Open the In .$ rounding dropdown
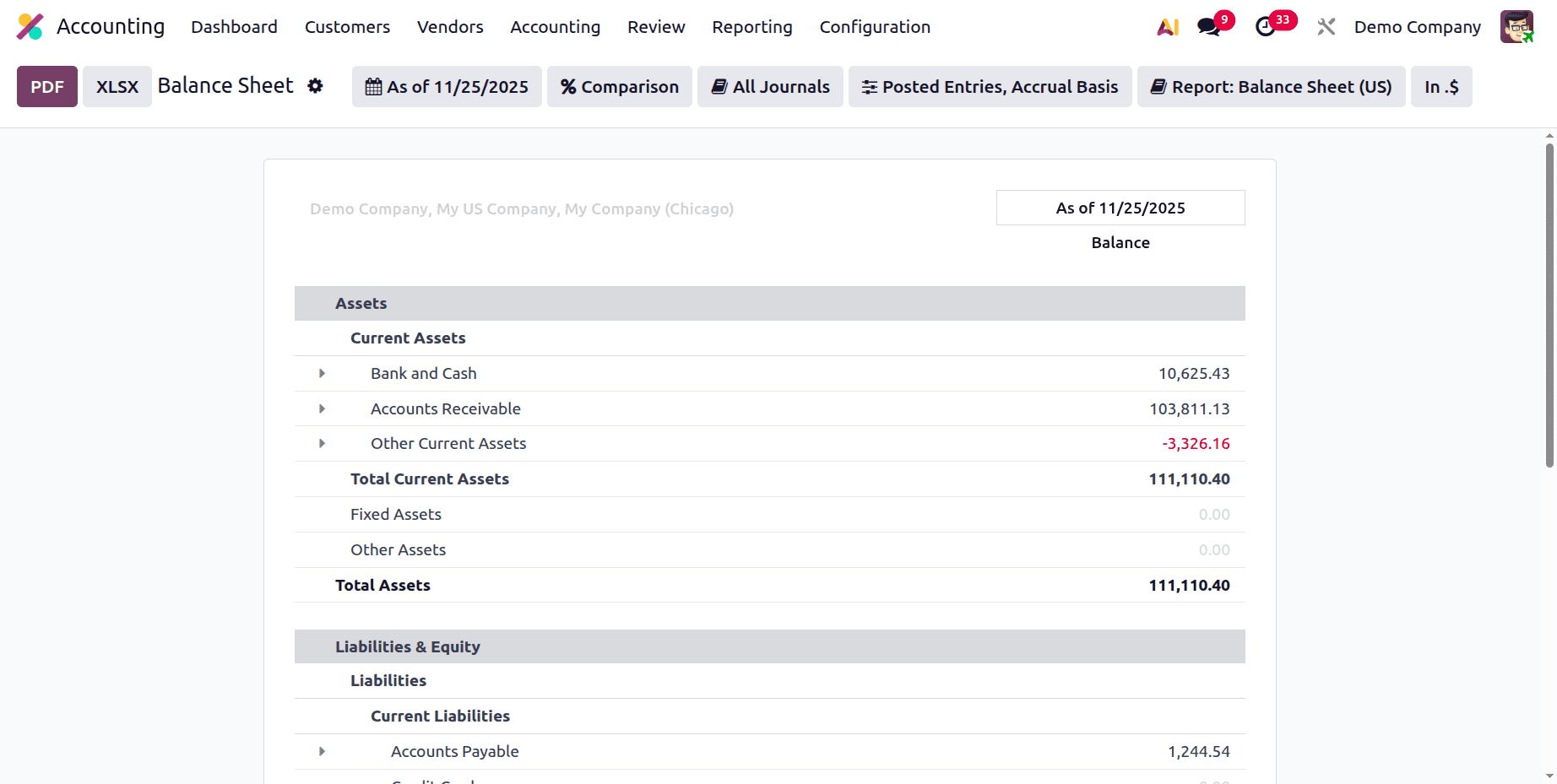The width and height of the screenshot is (1557, 784). [1441, 87]
